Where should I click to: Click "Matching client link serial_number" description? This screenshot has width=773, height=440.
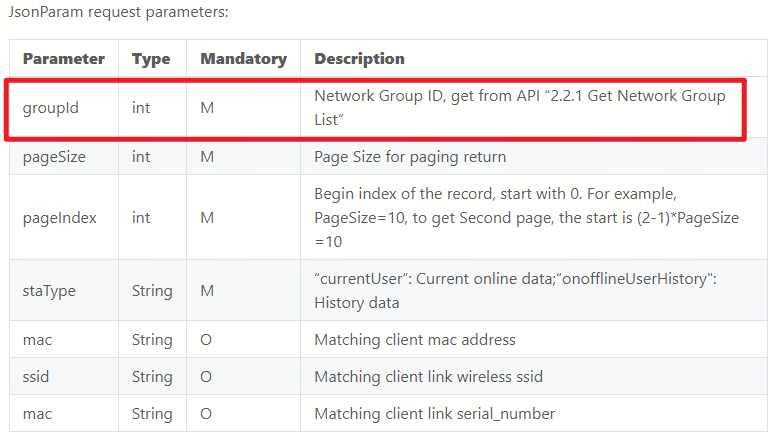tap(434, 413)
